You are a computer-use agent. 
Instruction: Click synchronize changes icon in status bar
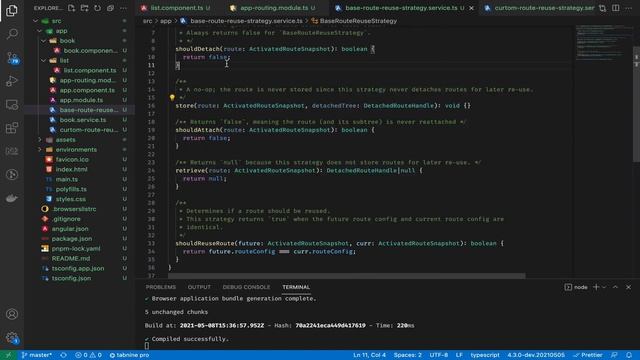pos(64,355)
